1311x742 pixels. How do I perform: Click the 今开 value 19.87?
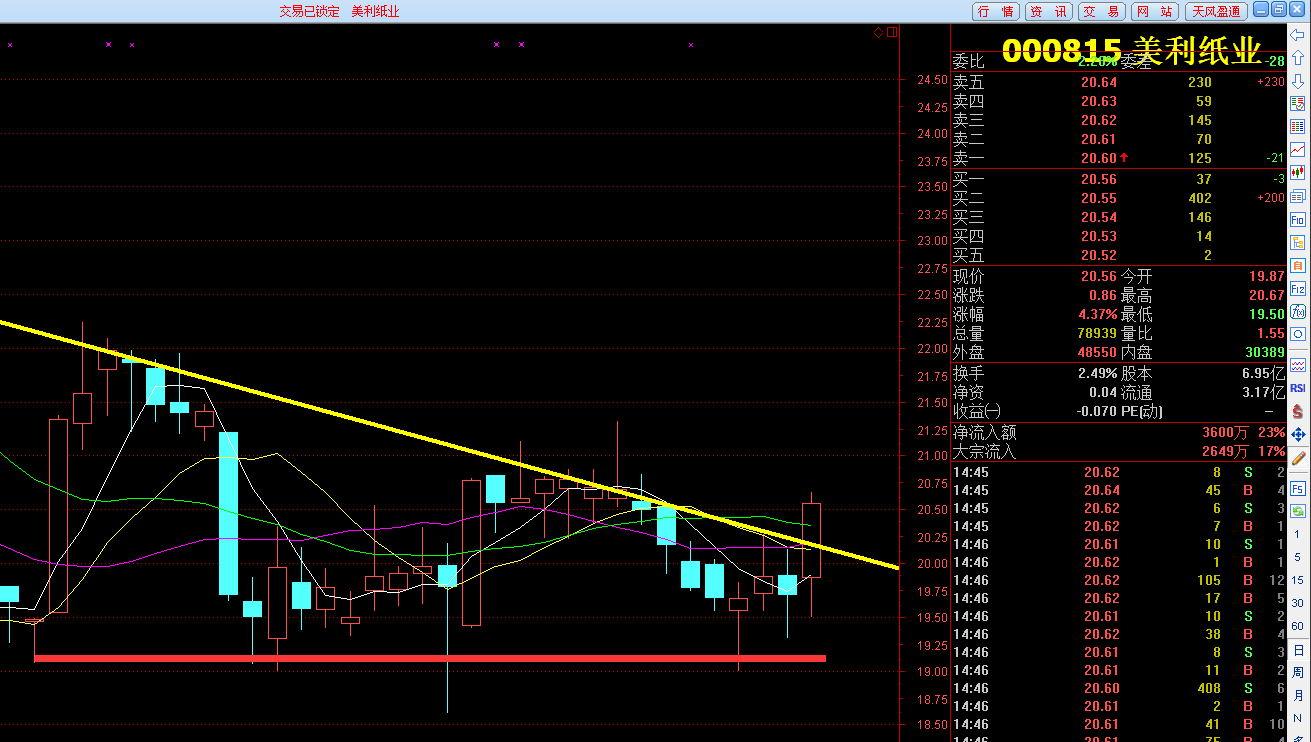tap(1266, 277)
